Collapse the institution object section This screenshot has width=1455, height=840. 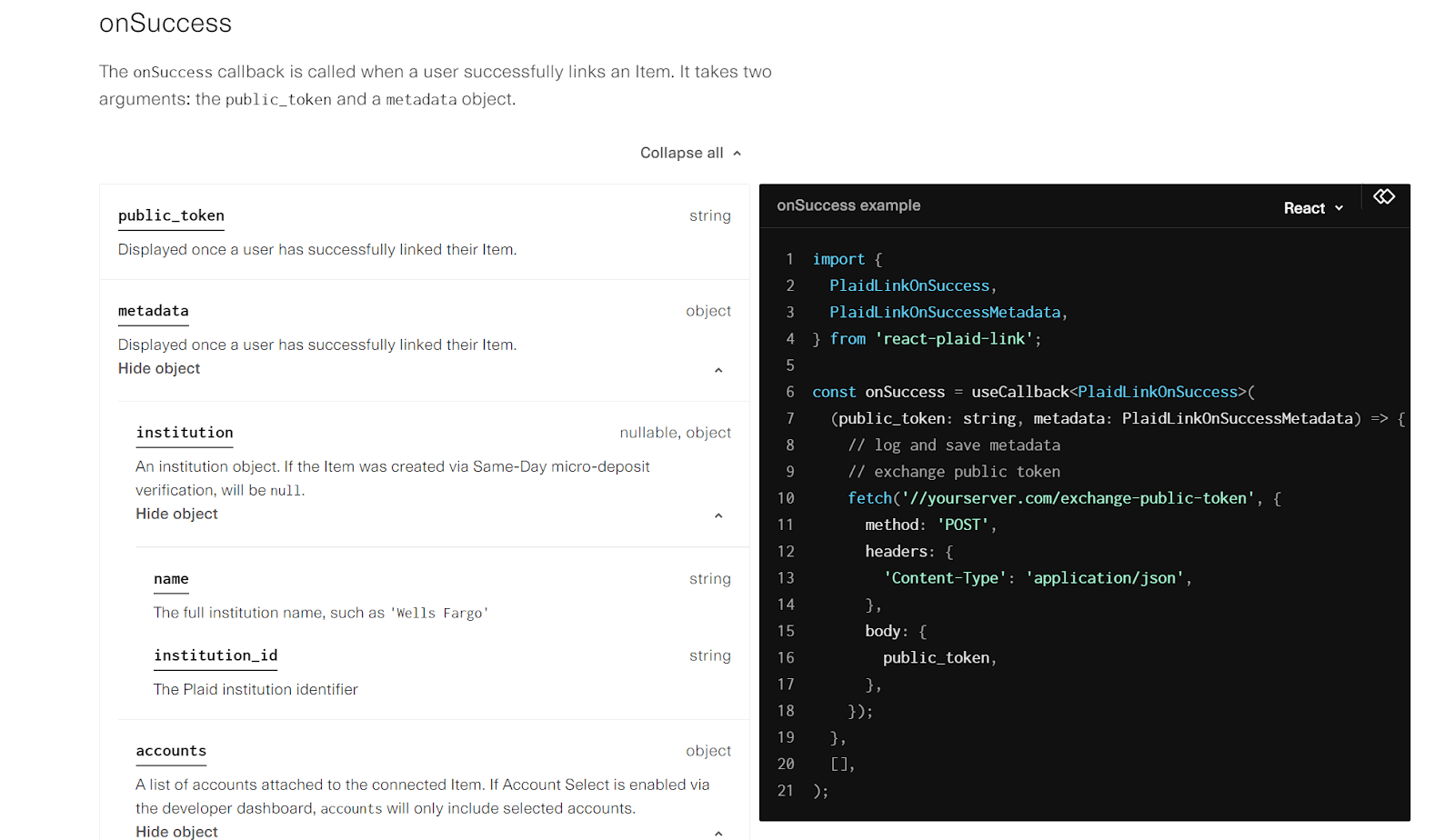click(x=176, y=514)
